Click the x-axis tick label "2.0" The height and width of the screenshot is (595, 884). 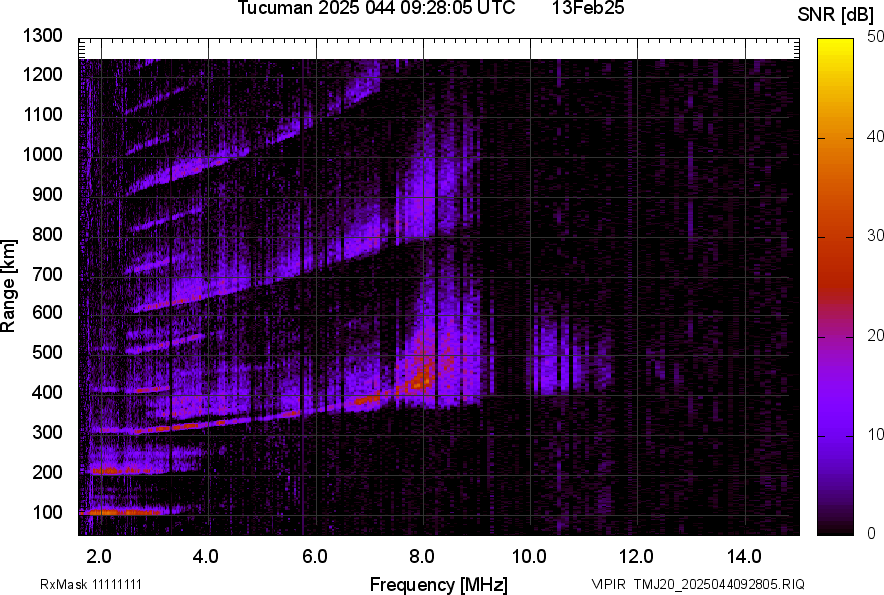coord(98,555)
